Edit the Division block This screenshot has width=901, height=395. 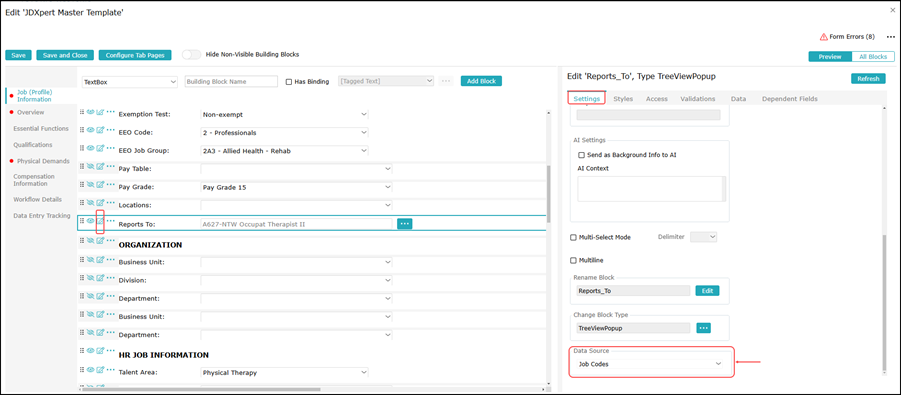100,279
